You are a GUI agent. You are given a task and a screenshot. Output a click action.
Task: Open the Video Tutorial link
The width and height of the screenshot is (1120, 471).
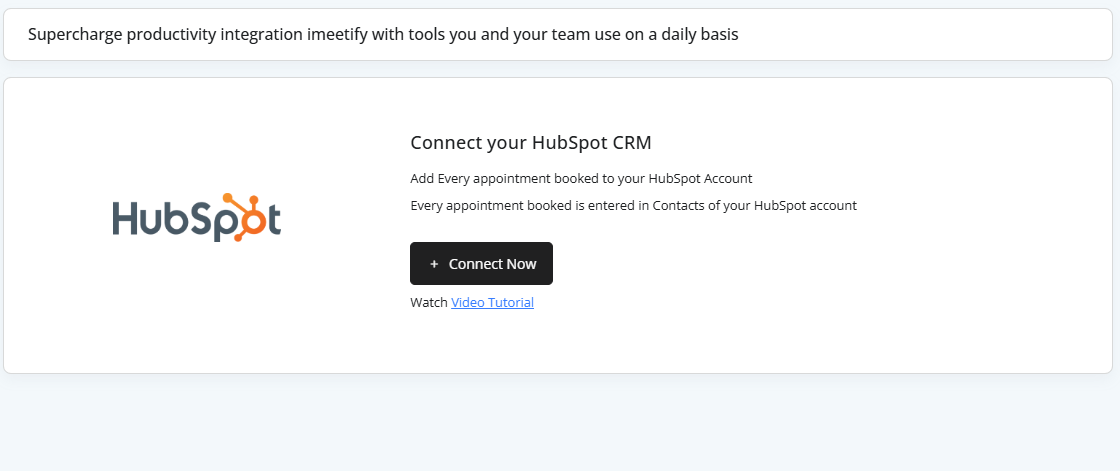tap(492, 302)
